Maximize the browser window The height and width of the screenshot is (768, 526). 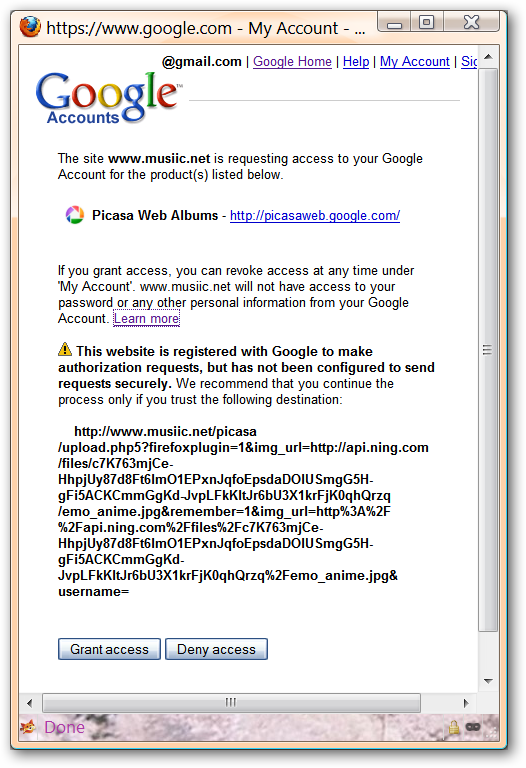pos(427,22)
